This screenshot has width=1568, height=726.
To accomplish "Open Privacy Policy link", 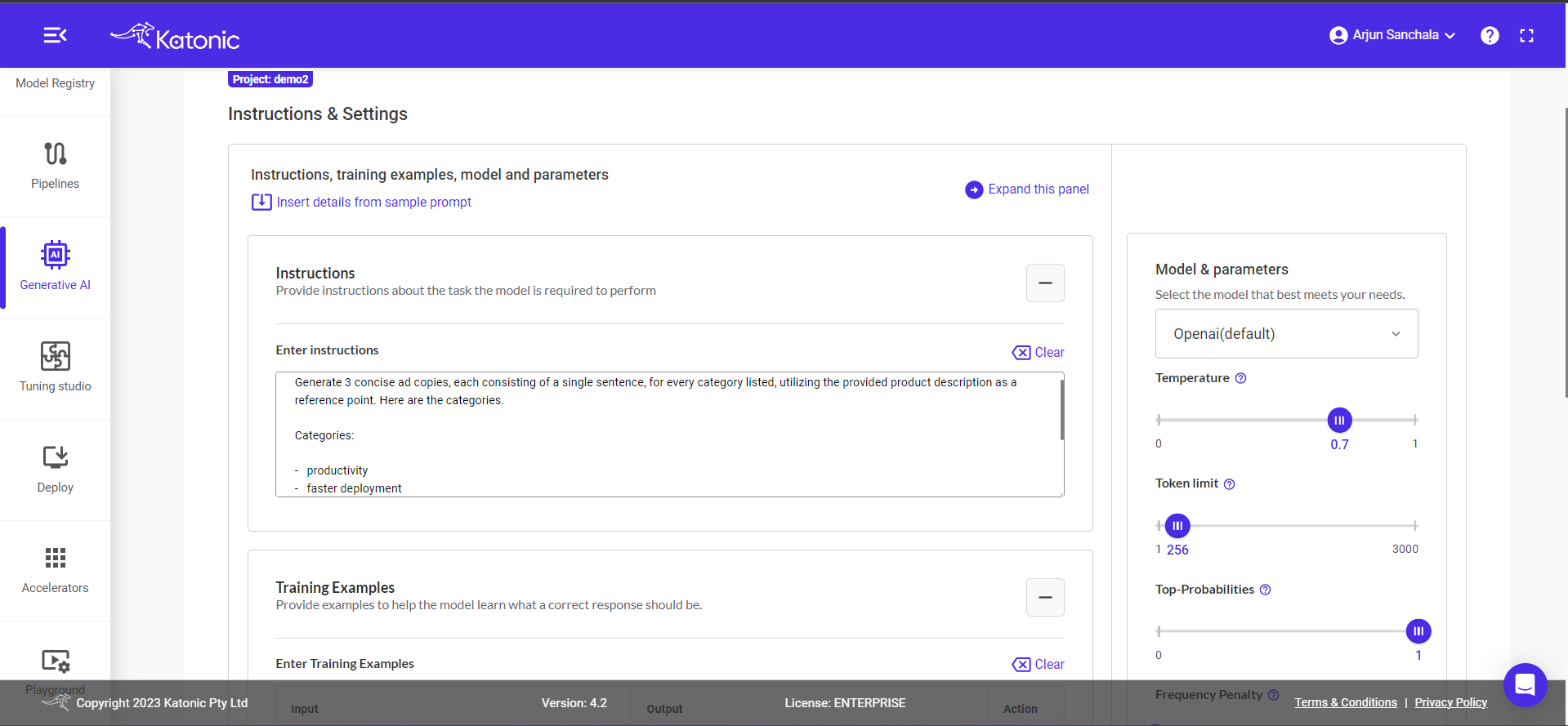I will [1450, 702].
